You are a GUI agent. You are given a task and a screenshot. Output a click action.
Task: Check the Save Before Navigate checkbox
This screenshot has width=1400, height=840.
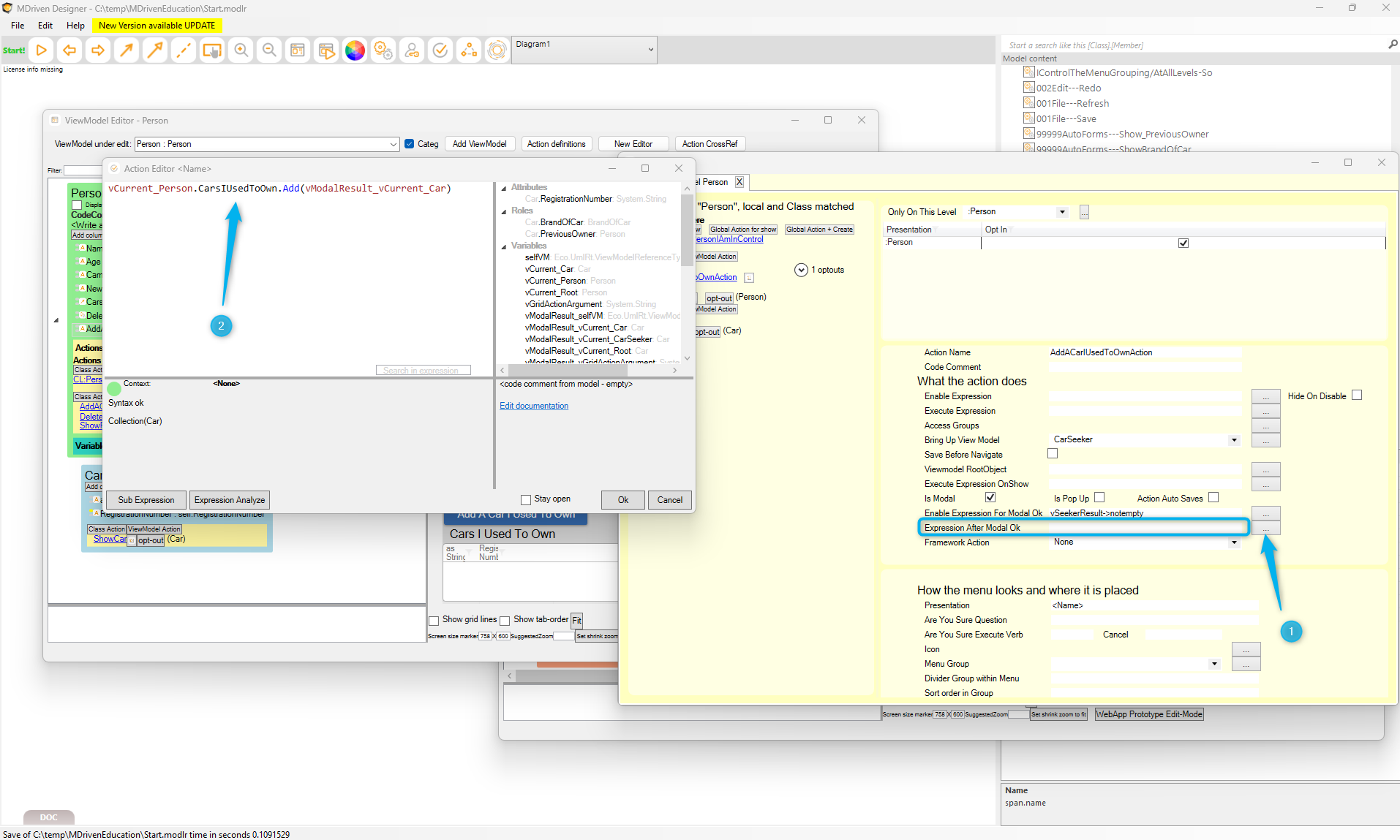coord(1053,454)
